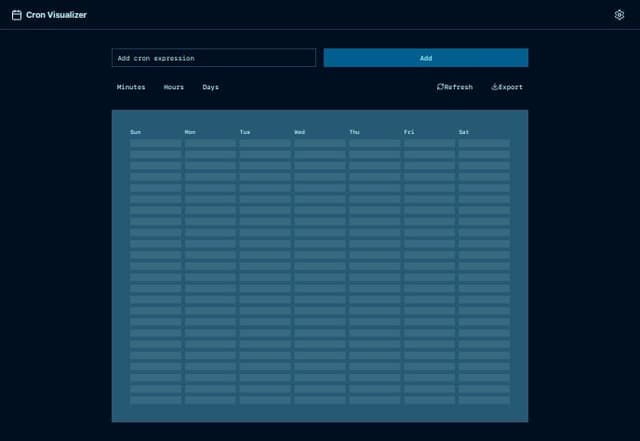Select the Thu column header
Viewport: 640px width, 441px height.
click(x=354, y=132)
